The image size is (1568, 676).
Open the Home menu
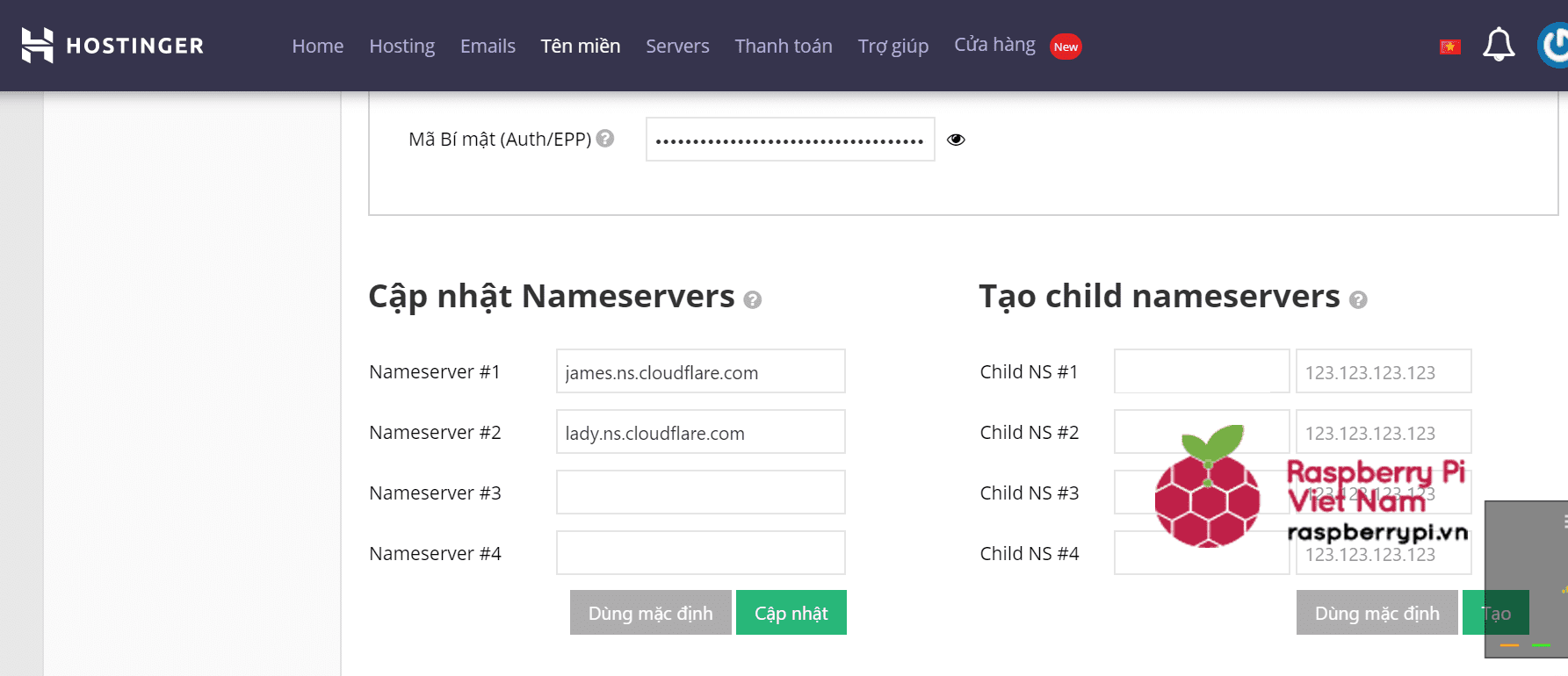click(317, 46)
